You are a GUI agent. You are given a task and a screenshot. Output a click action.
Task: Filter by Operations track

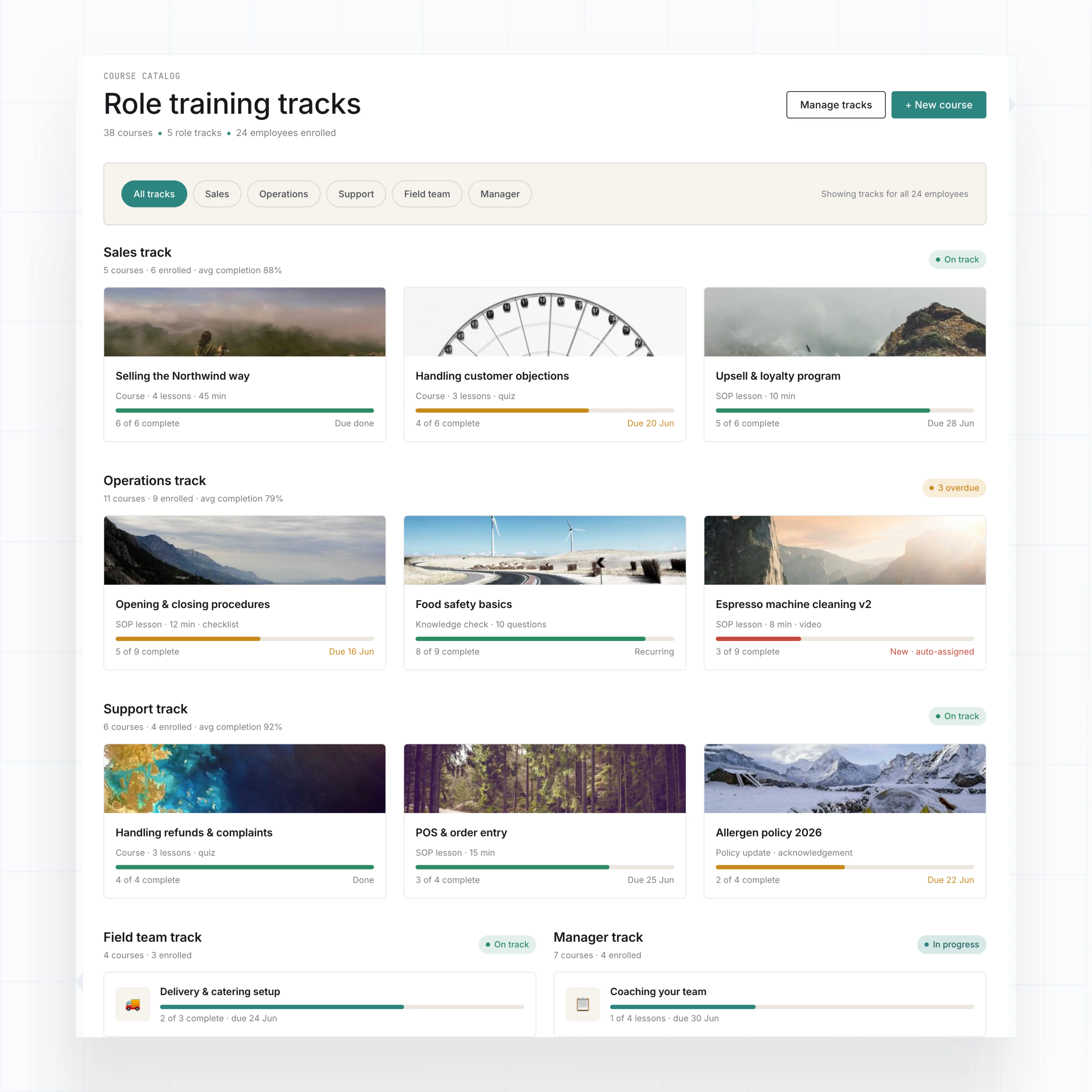284,194
